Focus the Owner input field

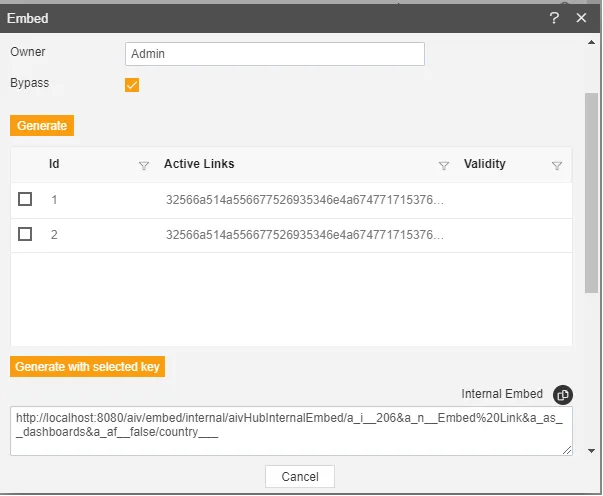point(274,54)
